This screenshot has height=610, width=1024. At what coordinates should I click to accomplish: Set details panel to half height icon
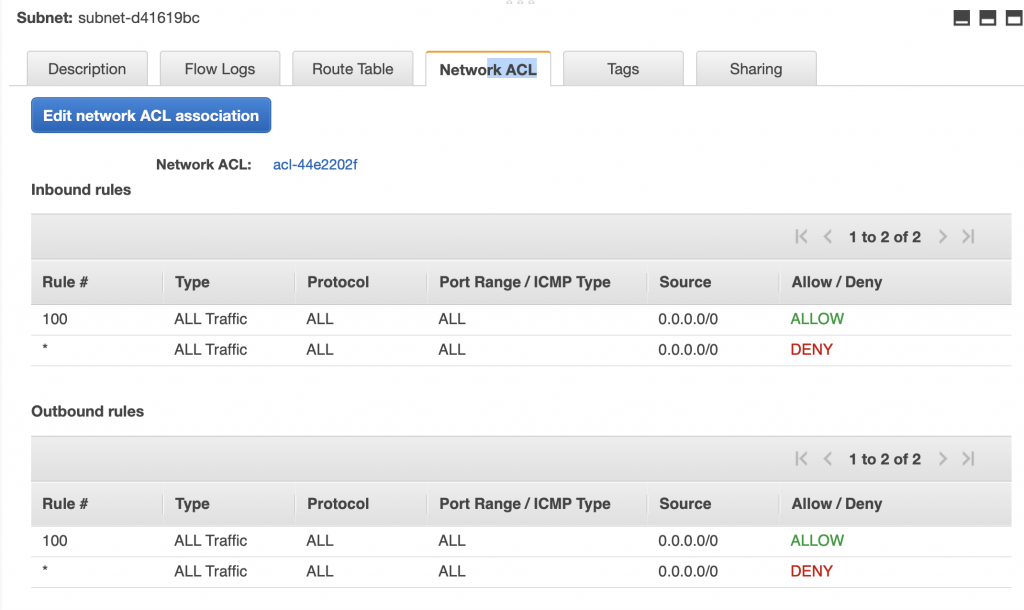(987, 18)
